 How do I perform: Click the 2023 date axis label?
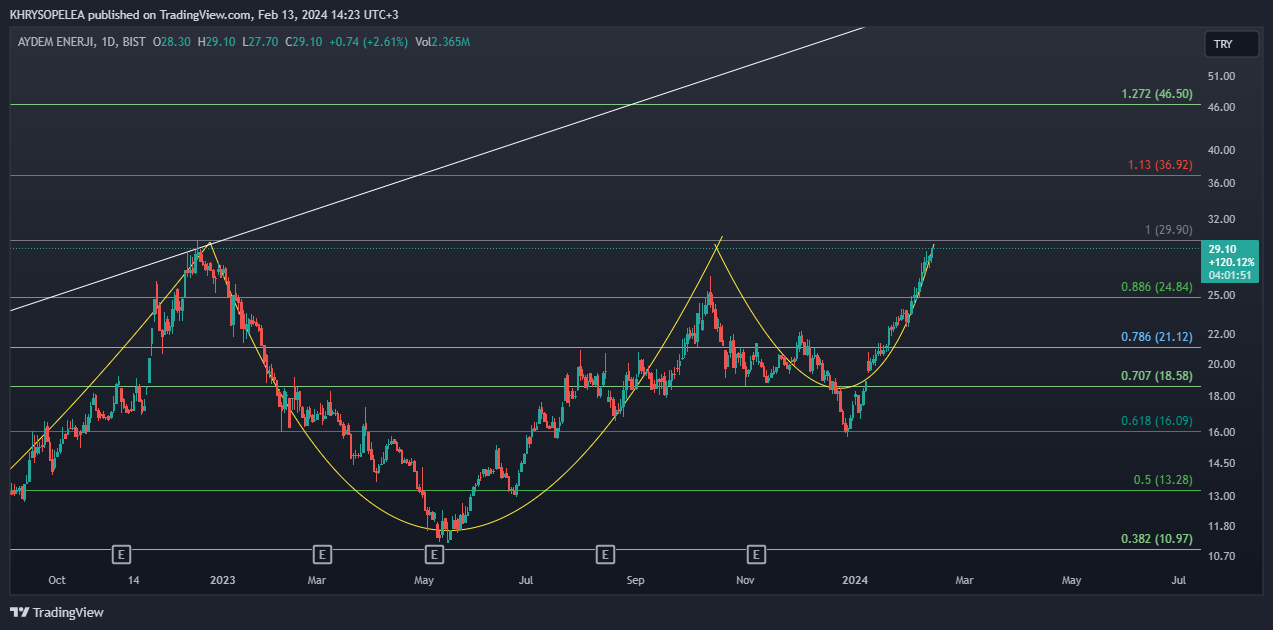pyautogui.click(x=222, y=580)
